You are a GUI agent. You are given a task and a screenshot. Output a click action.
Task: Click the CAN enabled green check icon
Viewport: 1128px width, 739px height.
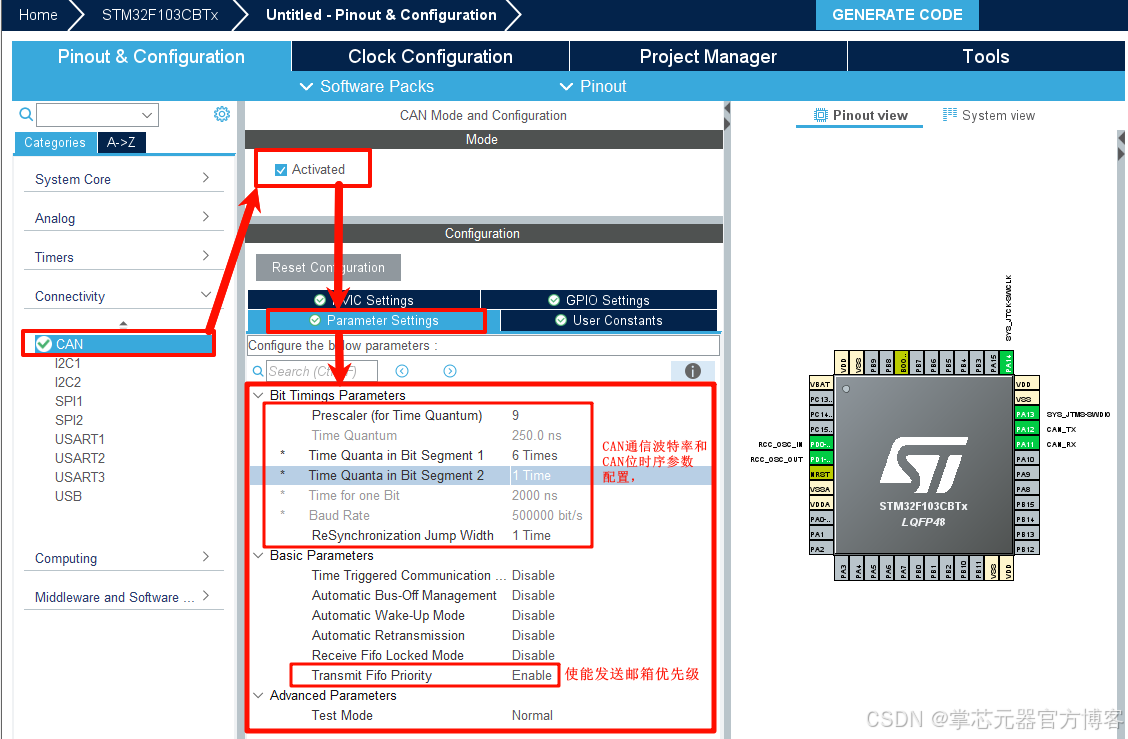(44, 344)
